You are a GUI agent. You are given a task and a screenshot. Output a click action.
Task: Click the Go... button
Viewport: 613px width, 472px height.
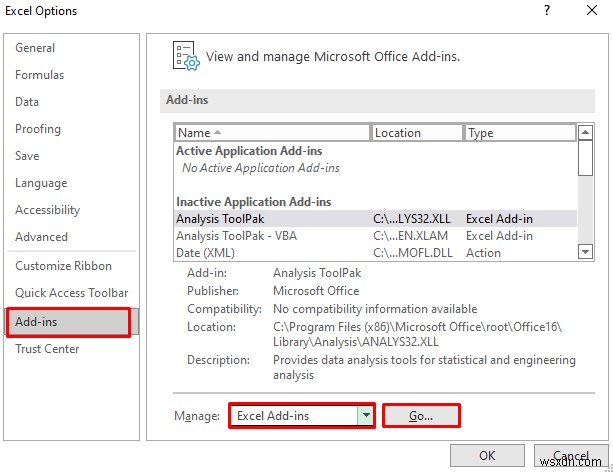(x=421, y=416)
